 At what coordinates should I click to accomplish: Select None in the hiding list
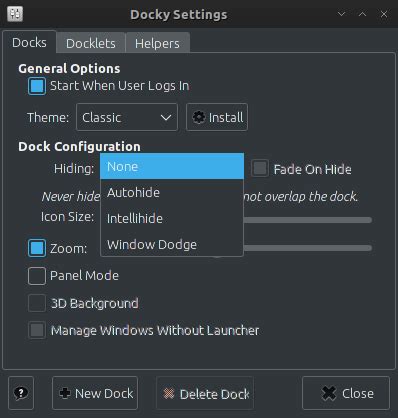point(172,166)
